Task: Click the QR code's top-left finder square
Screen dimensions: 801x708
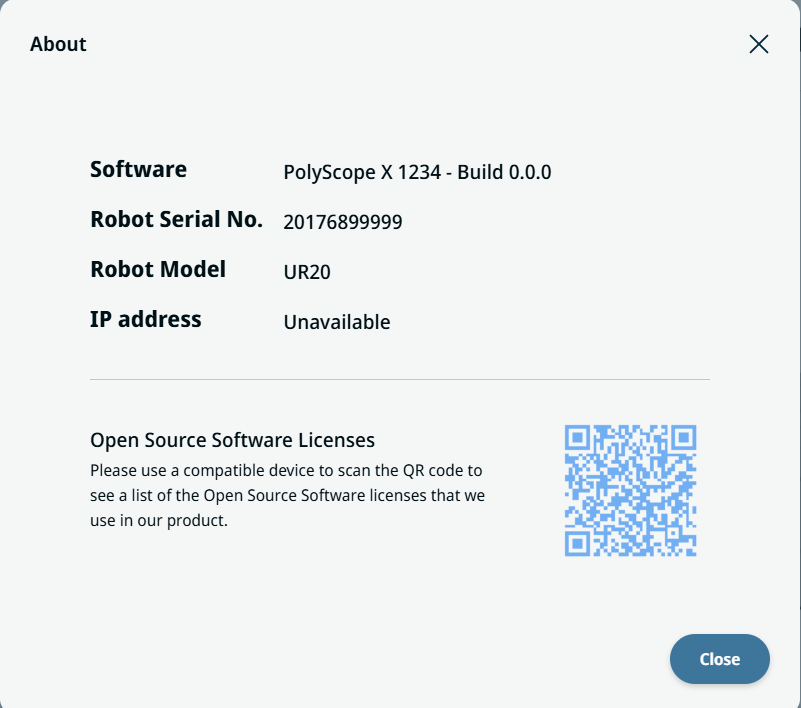Action: coord(577,437)
